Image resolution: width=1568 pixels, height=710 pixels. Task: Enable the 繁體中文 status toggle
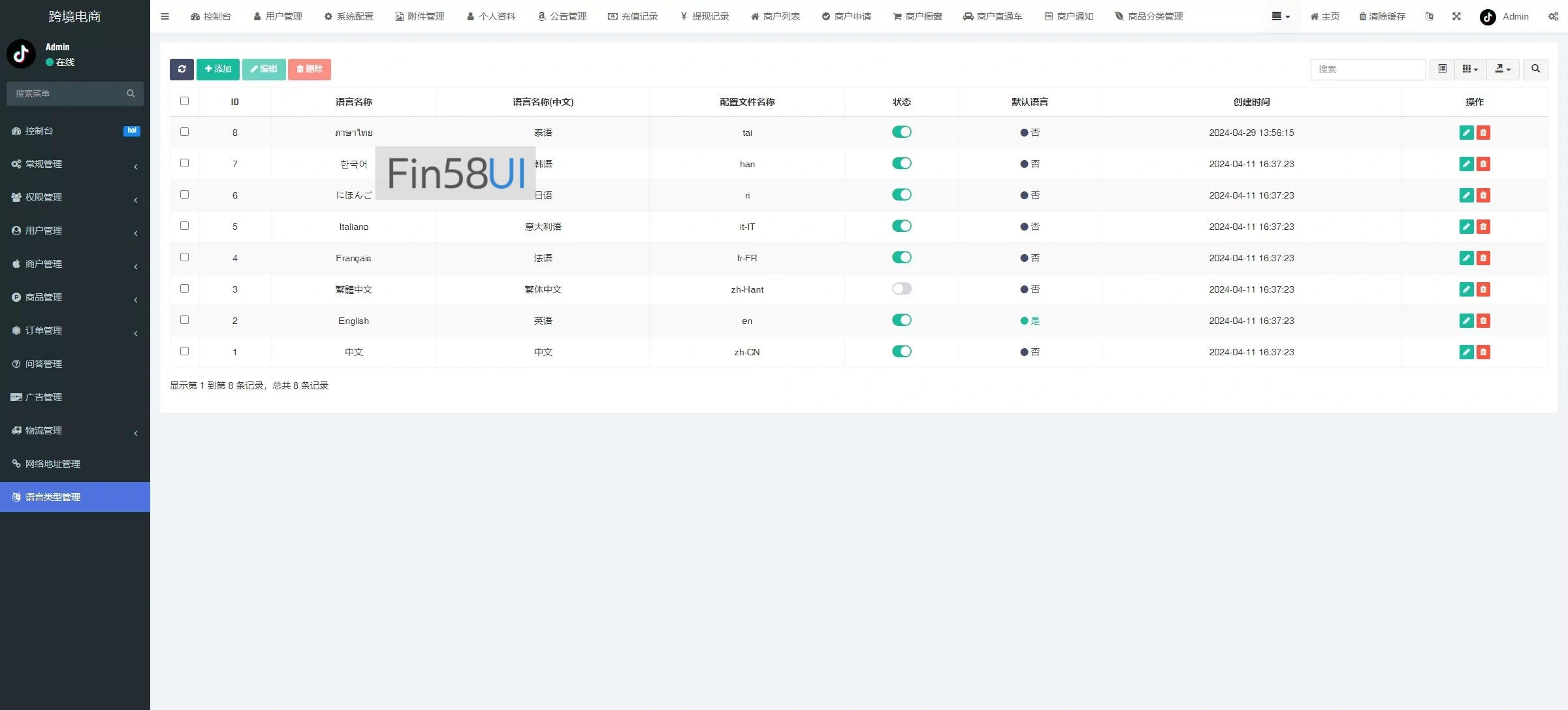click(x=902, y=288)
